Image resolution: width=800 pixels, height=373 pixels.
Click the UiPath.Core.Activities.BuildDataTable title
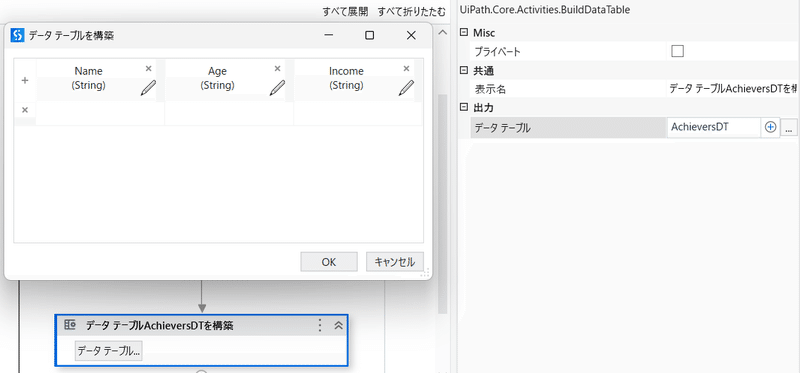pos(544,10)
